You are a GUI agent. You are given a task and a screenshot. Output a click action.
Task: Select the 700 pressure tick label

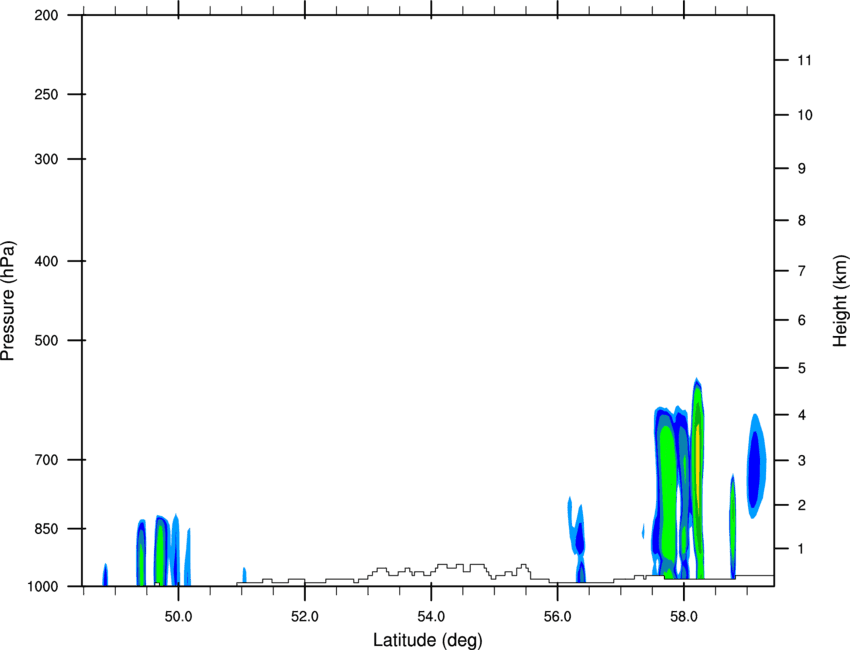tap(46, 460)
